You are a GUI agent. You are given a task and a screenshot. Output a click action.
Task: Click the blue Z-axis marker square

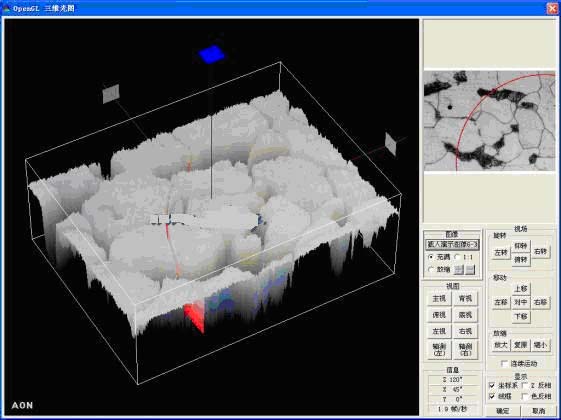click(x=211, y=54)
